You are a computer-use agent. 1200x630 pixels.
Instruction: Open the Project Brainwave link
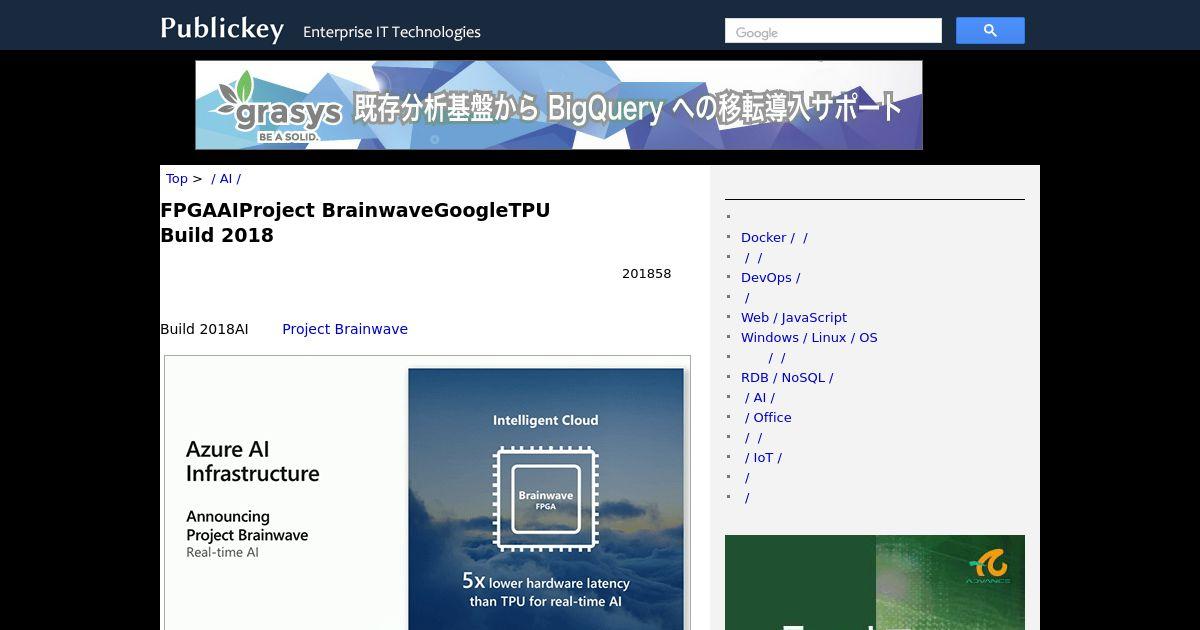345,329
